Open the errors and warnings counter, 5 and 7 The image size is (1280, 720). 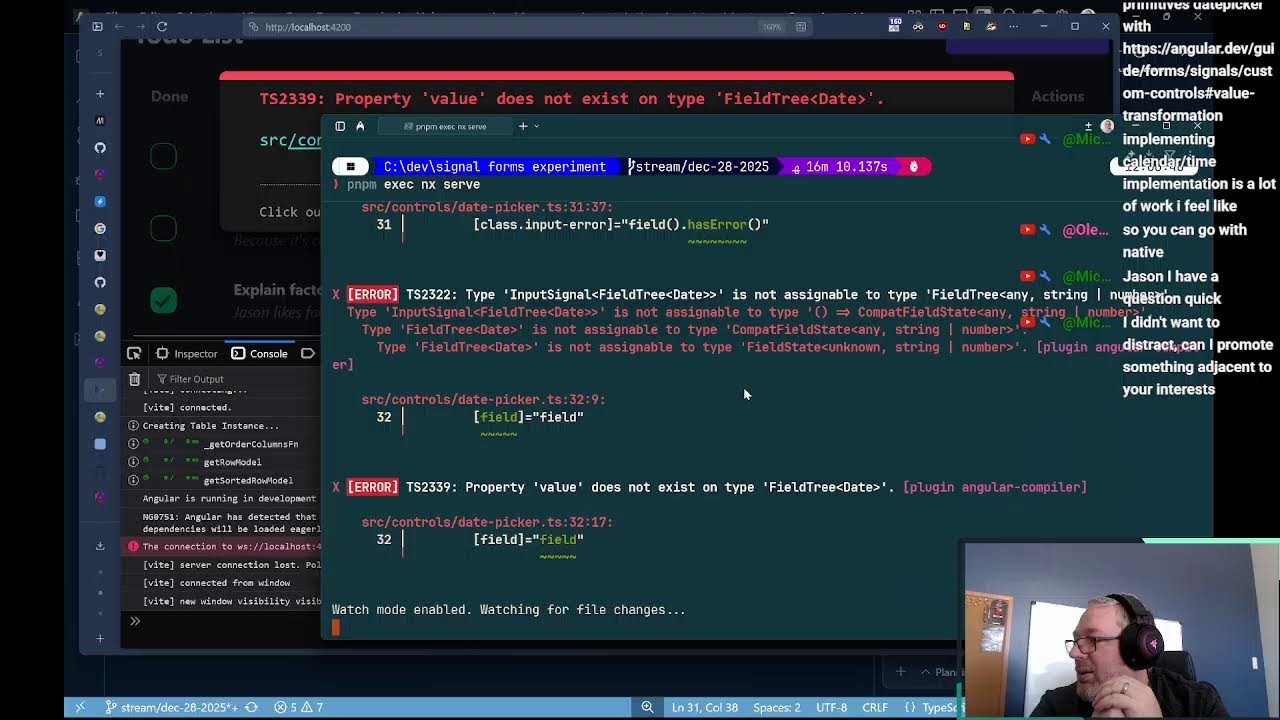coord(299,707)
